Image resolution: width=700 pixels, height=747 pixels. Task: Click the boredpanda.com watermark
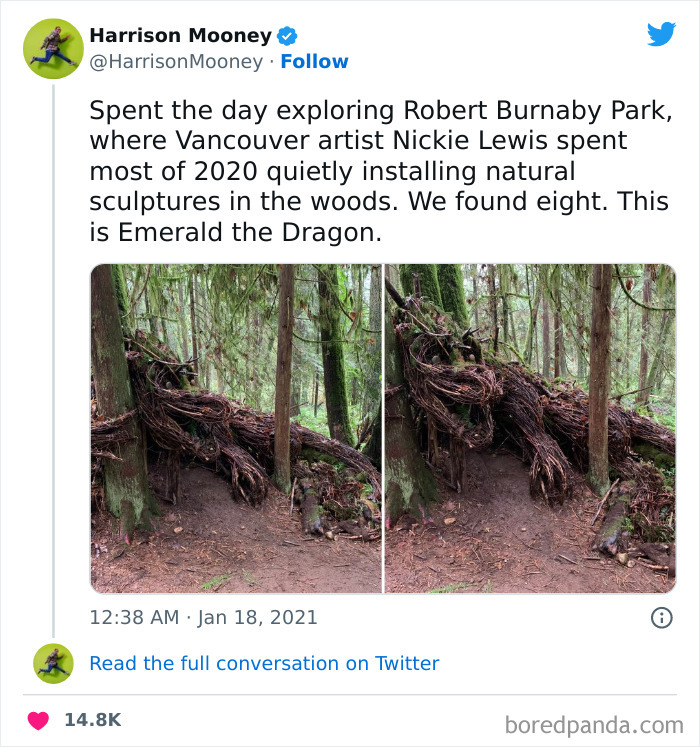click(x=593, y=723)
